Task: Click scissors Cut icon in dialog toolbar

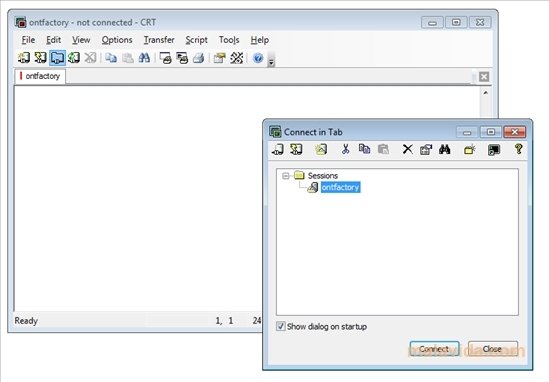Action: click(x=346, y=150)
